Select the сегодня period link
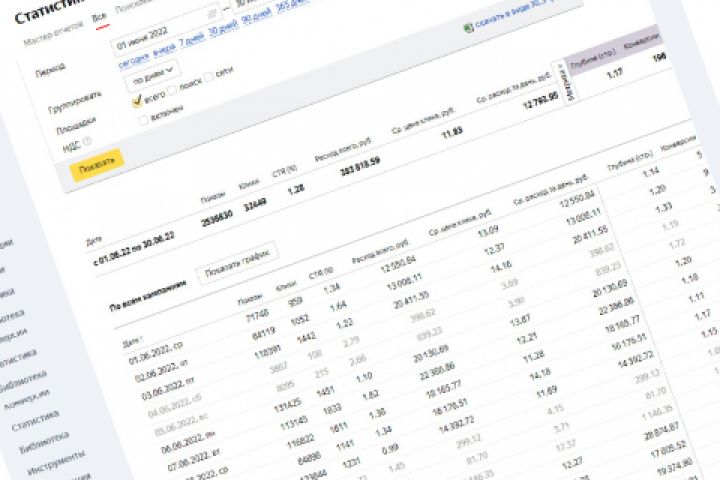This screenshot has height=480, width=720. 134,59
